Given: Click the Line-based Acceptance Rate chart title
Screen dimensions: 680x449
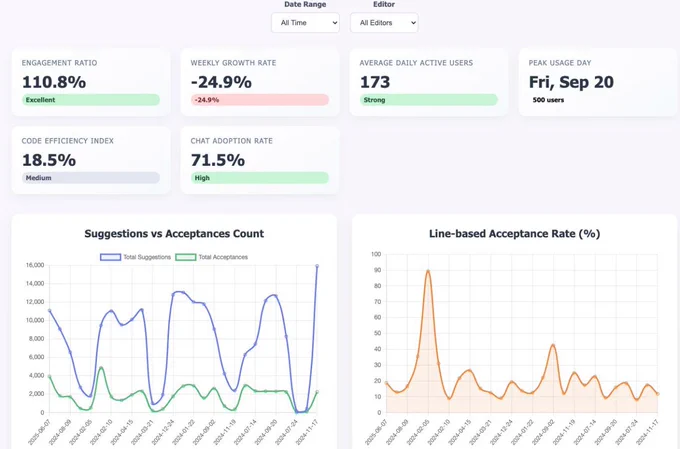Looking at the screenshot, I should 514,234.
